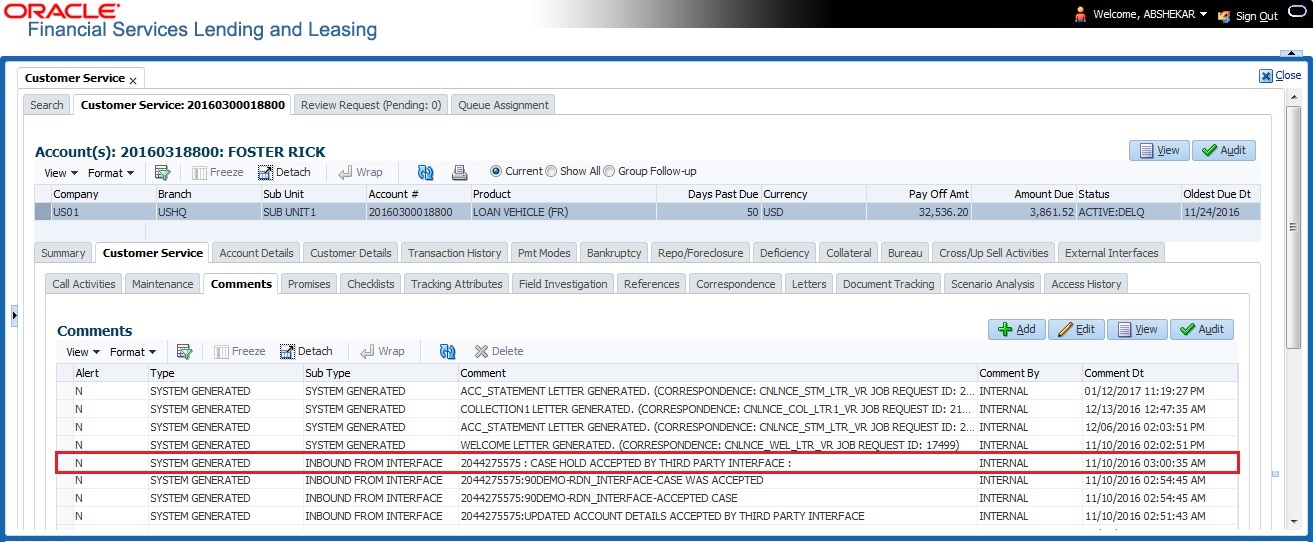Close the page using the Close link
This screenshot has height=542, width=1313.
1280,75
